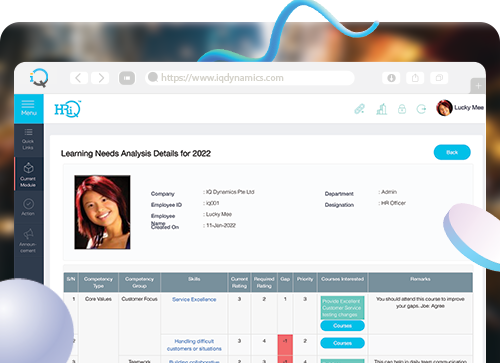Open Lucky Mee user avatar
The height and width of the screenshot is (363, 500).
(x=444, y=108)
